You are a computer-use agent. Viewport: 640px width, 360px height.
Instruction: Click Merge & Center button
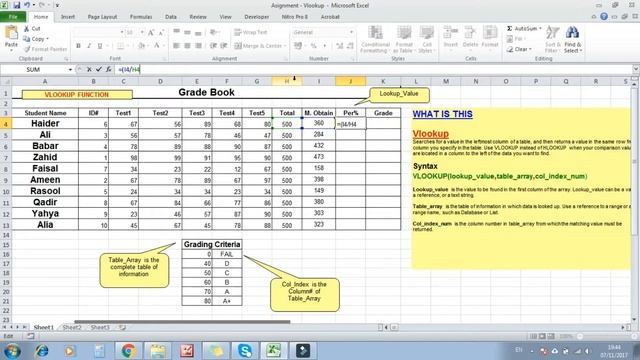(x=260, y=46)
